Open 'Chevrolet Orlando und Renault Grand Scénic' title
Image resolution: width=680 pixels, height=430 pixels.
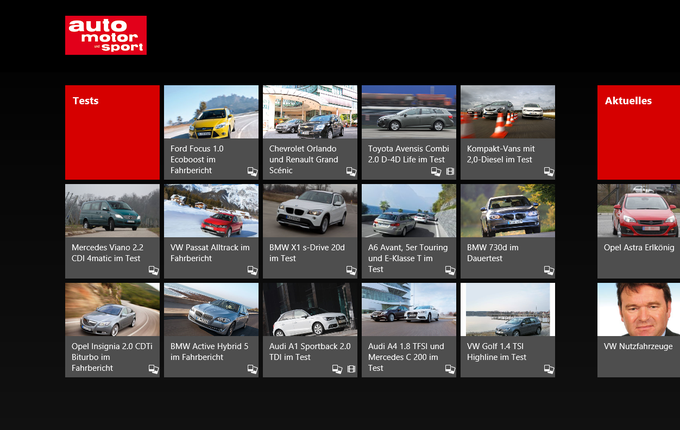tap(304, 160)
